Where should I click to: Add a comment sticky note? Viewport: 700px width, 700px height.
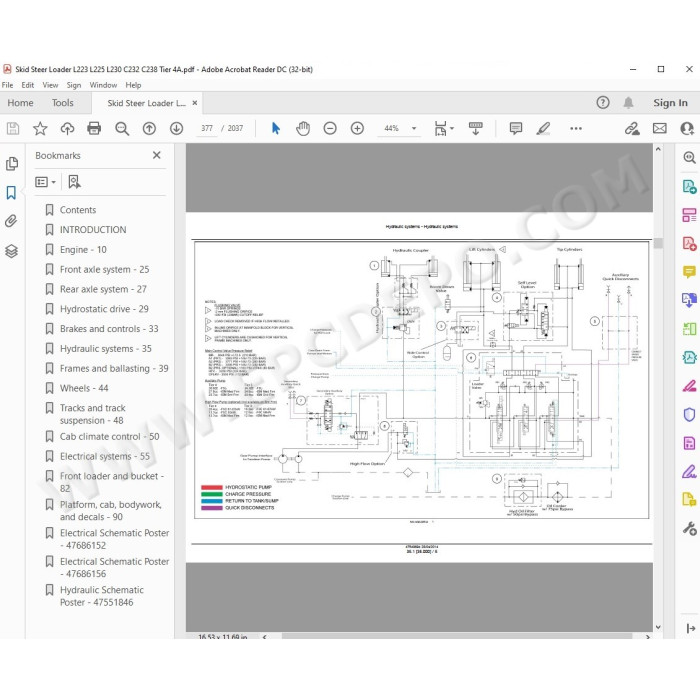(516, 129)
